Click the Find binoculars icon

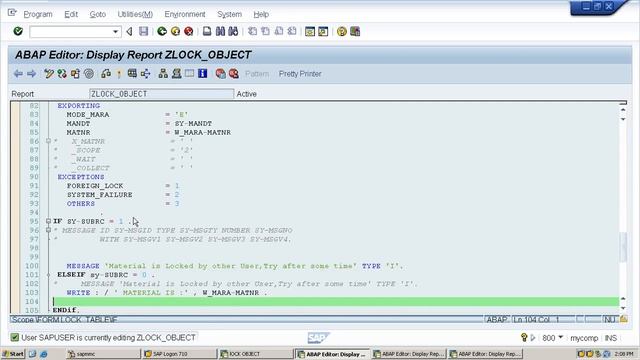(220, 31)
